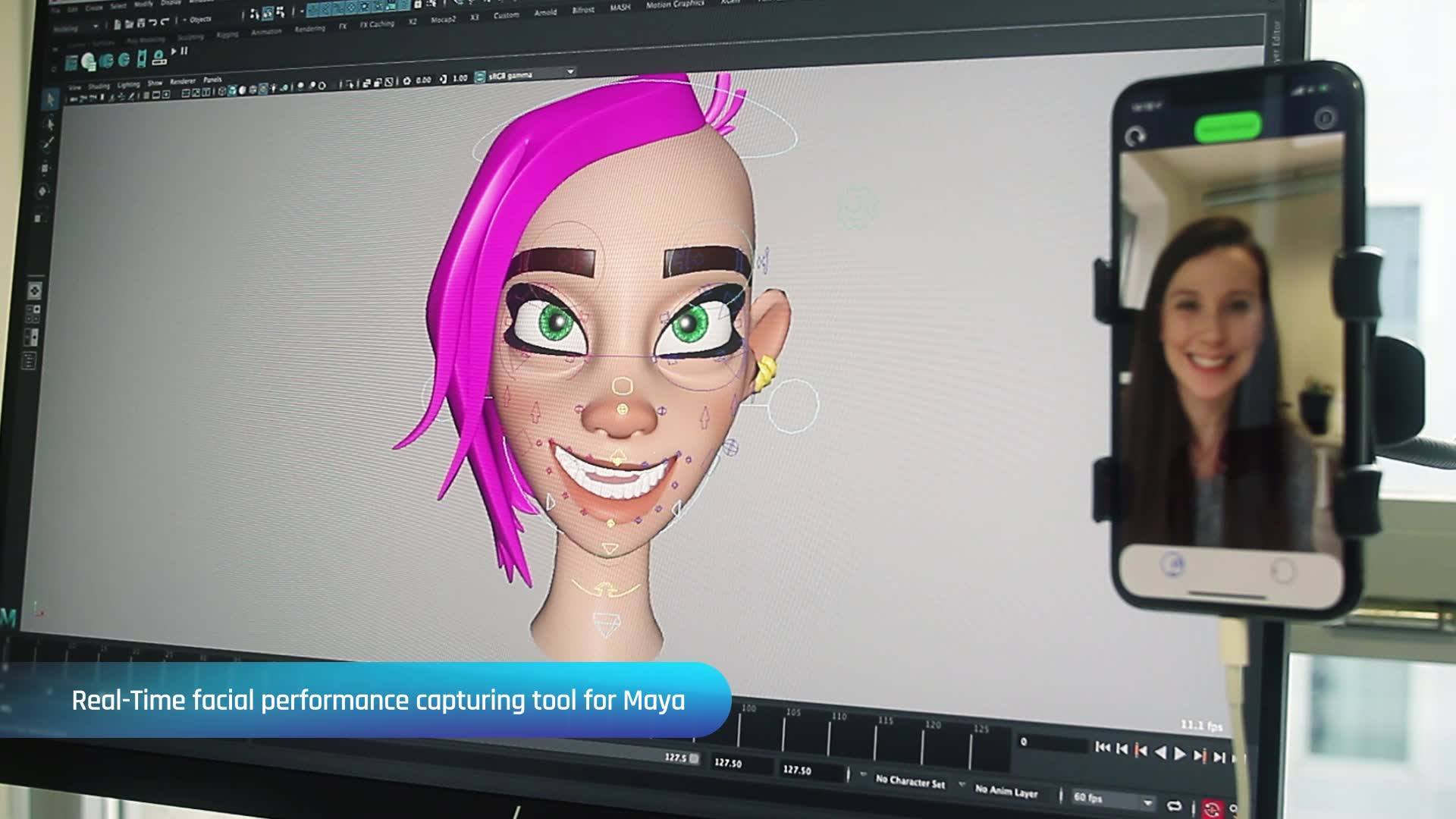1456x819 pixels.
Task: Click the shelf pause icon
Action: tap(184, 51)
